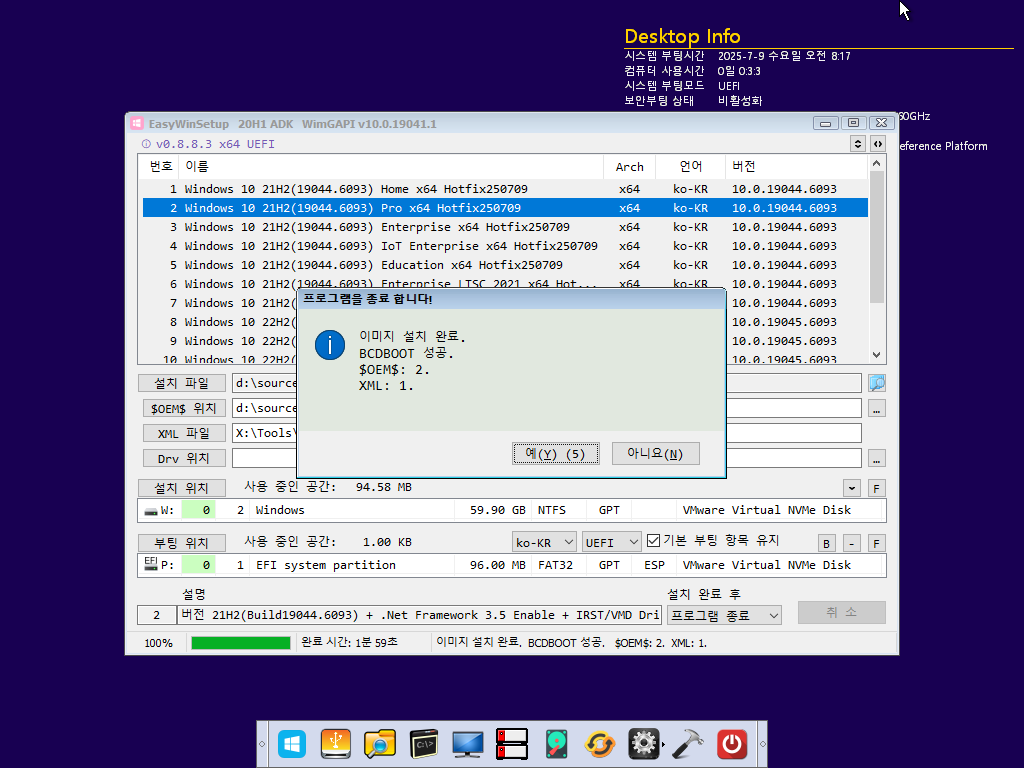Click the F button beside install location
This screenshot has height=768, width=1024.
pyautogui.click(x=876, y=488)
